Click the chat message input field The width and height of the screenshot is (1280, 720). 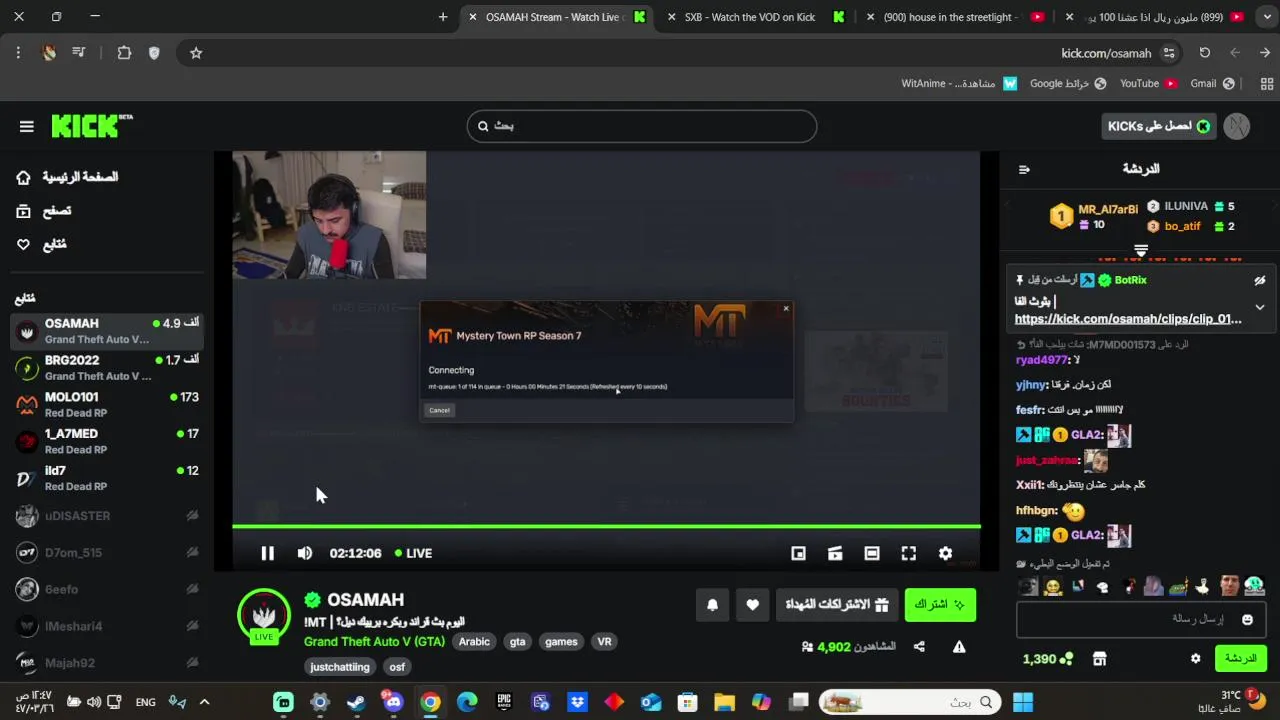tap(1140, 620)
